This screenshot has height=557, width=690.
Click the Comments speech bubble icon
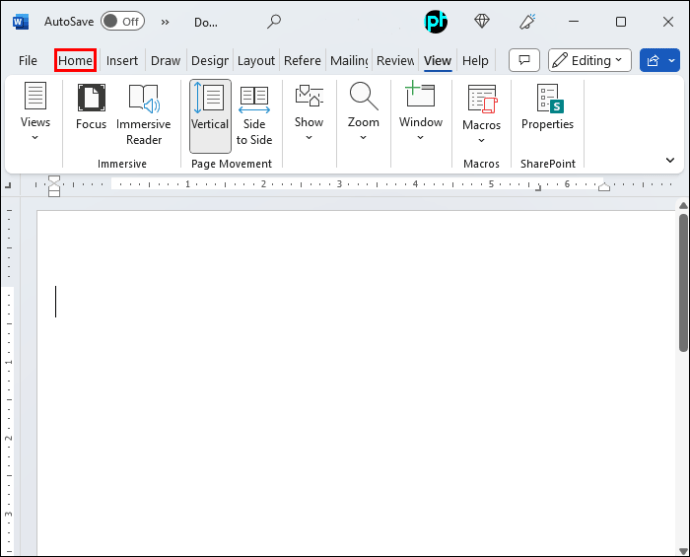tap(524, 60)
